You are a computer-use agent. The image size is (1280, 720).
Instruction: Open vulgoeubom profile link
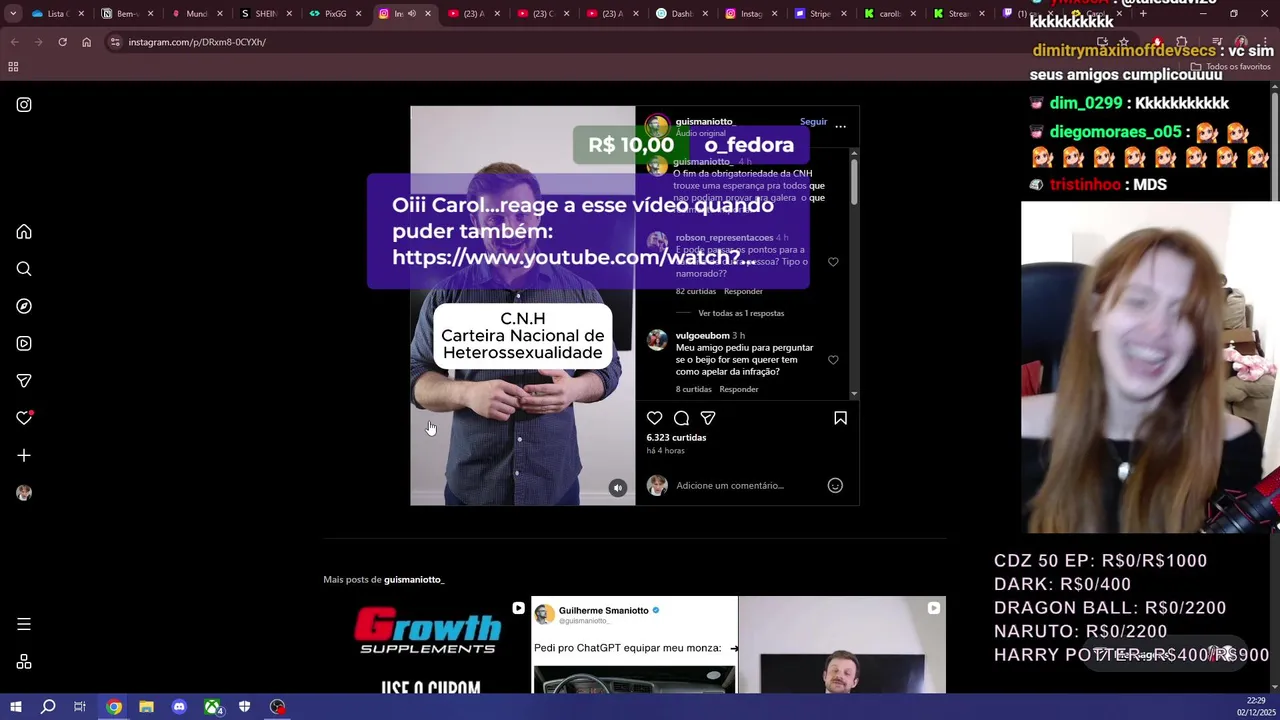click(x=702, y=336)
